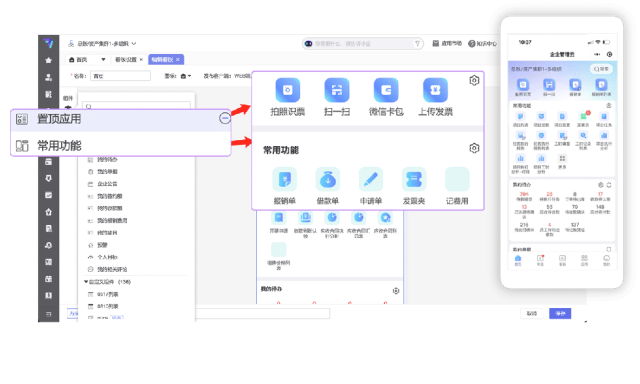
Task: Open the 扫一扫 scan icon
Action: (337, 90)
